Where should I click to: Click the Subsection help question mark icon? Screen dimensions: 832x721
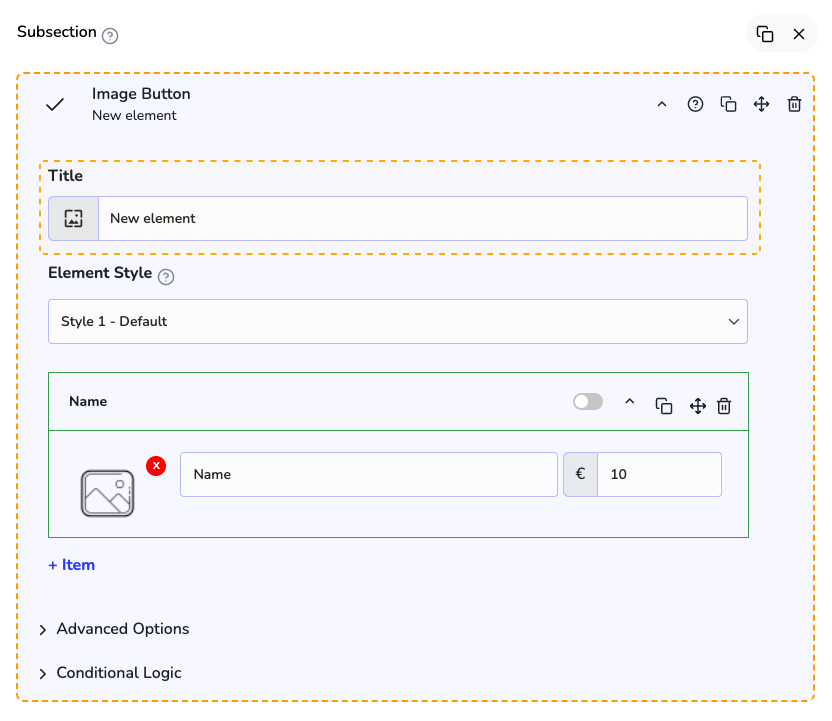110,36
